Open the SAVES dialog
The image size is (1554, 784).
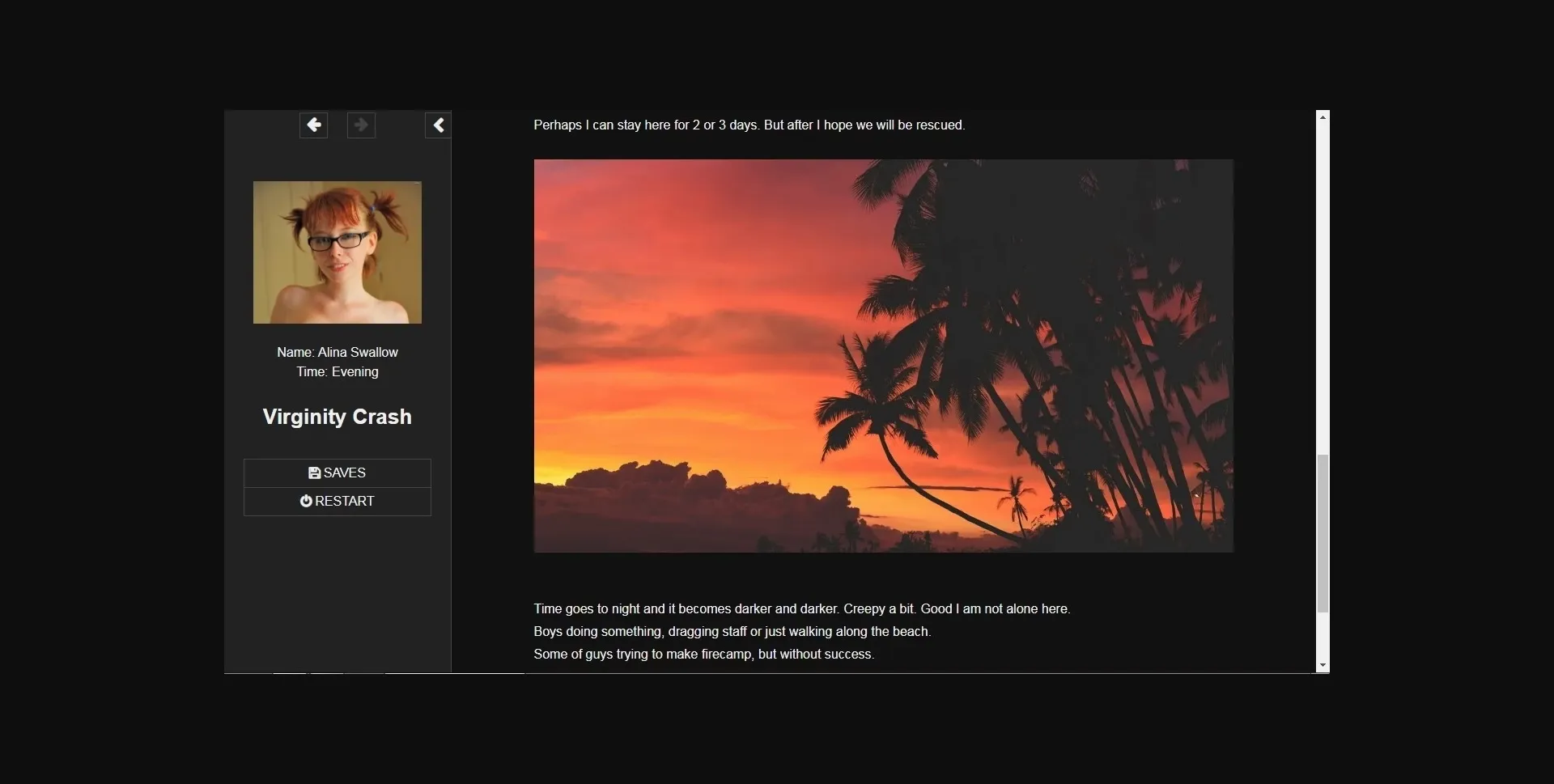click(x=338, y=473)
